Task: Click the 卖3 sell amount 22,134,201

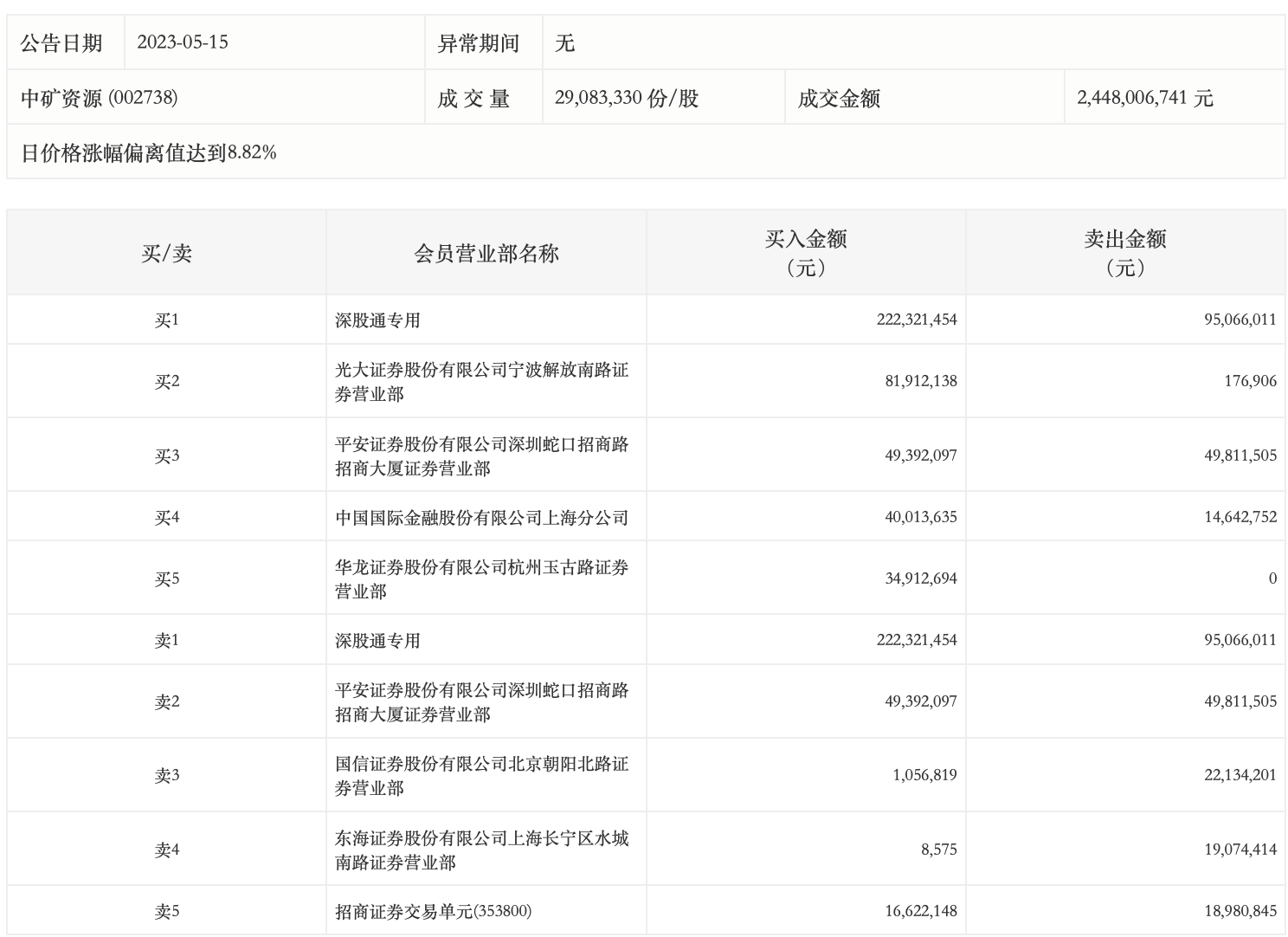Action: [1240, 775]
